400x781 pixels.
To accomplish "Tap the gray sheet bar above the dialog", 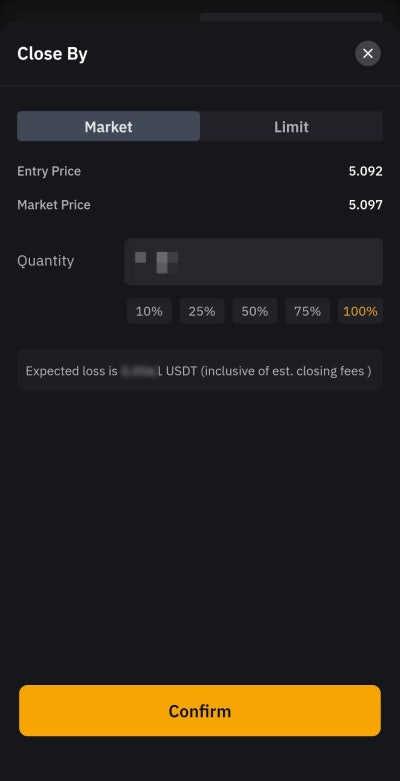I will [291, 17].
